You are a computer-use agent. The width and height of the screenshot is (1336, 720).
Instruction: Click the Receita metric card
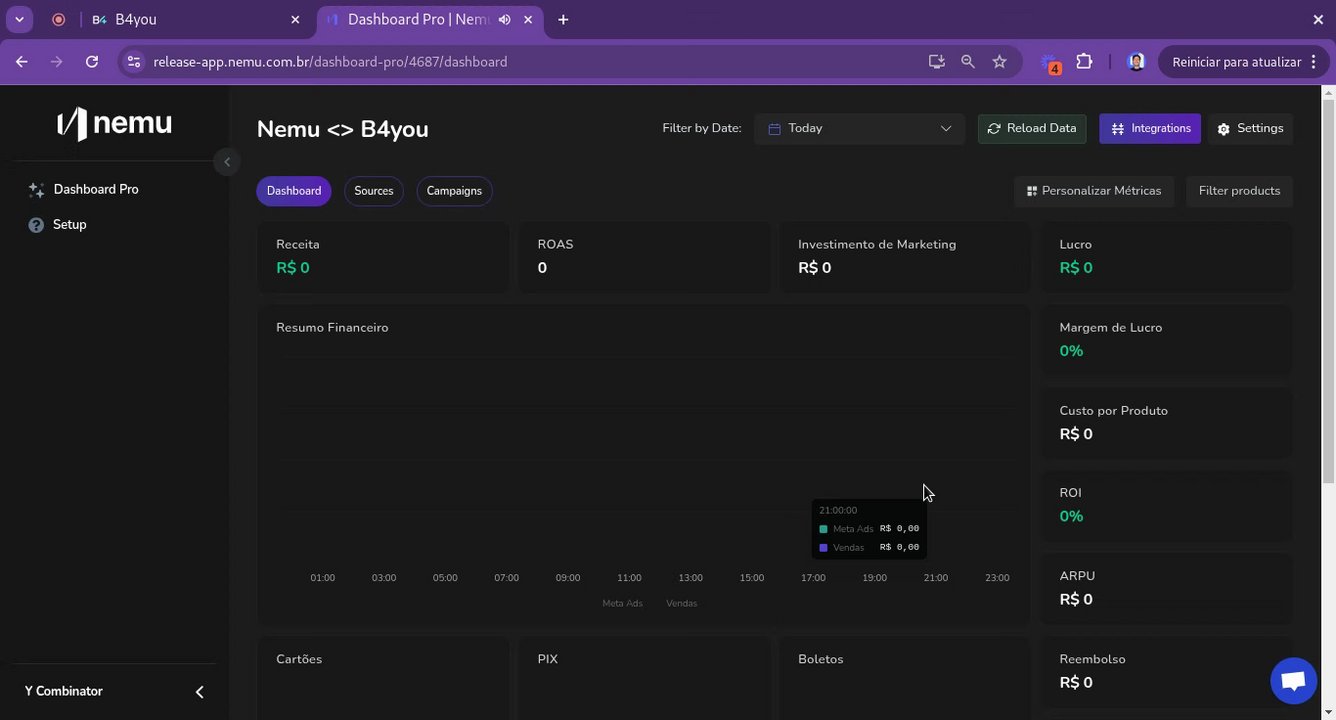383,257
